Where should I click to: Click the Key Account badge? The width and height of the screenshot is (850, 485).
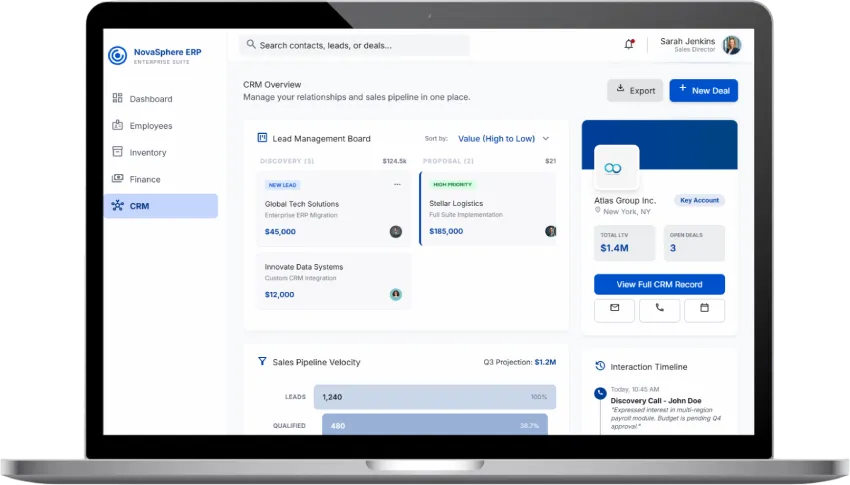coord(699,201)
